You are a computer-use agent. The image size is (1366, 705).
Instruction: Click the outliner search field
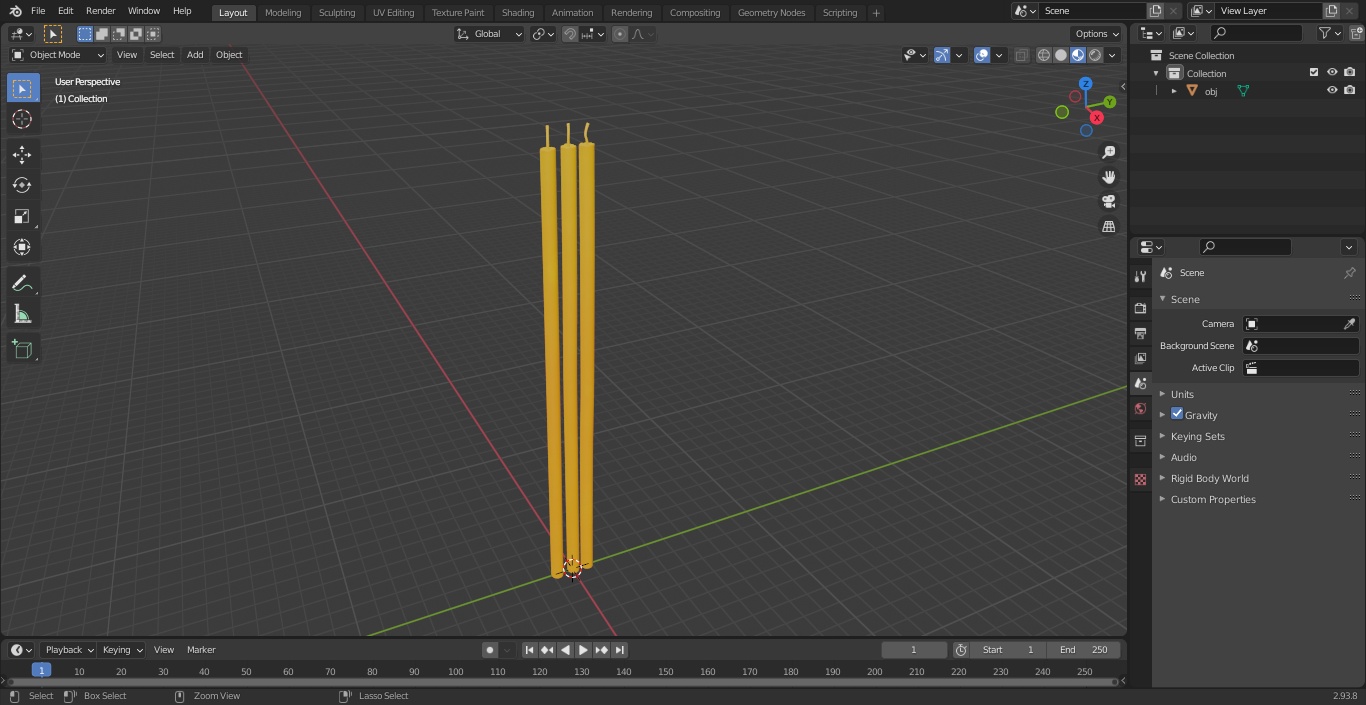point(1257,33)
